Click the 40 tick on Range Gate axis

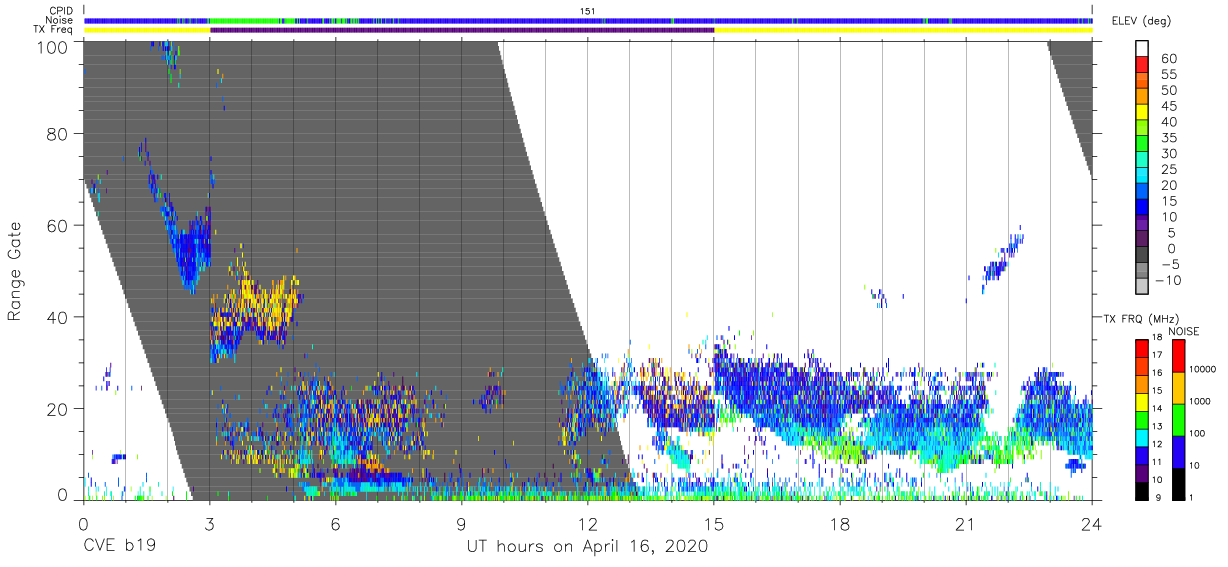click(57, 317)
